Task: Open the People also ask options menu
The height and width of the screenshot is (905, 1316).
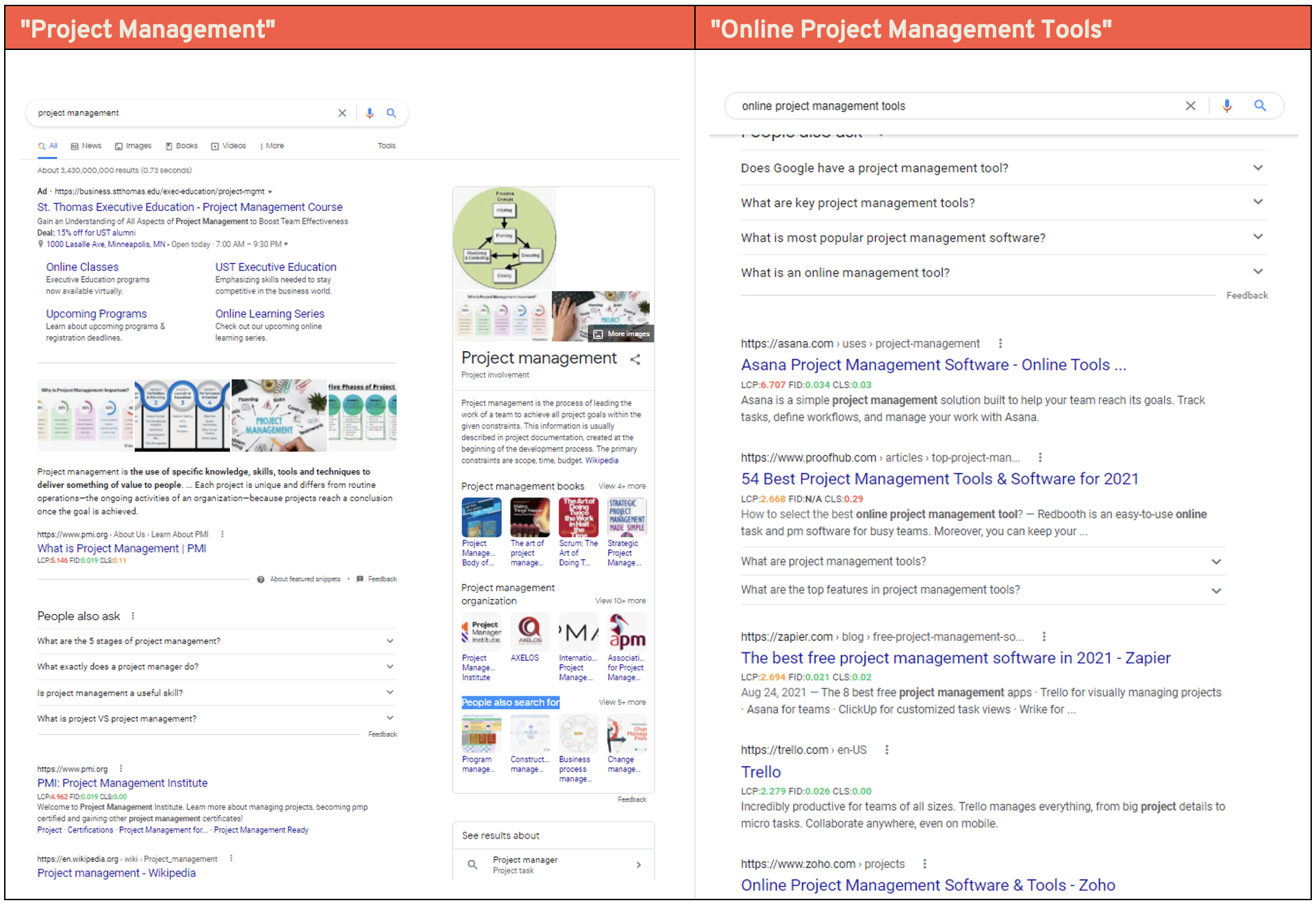Action: pos(133,616)
